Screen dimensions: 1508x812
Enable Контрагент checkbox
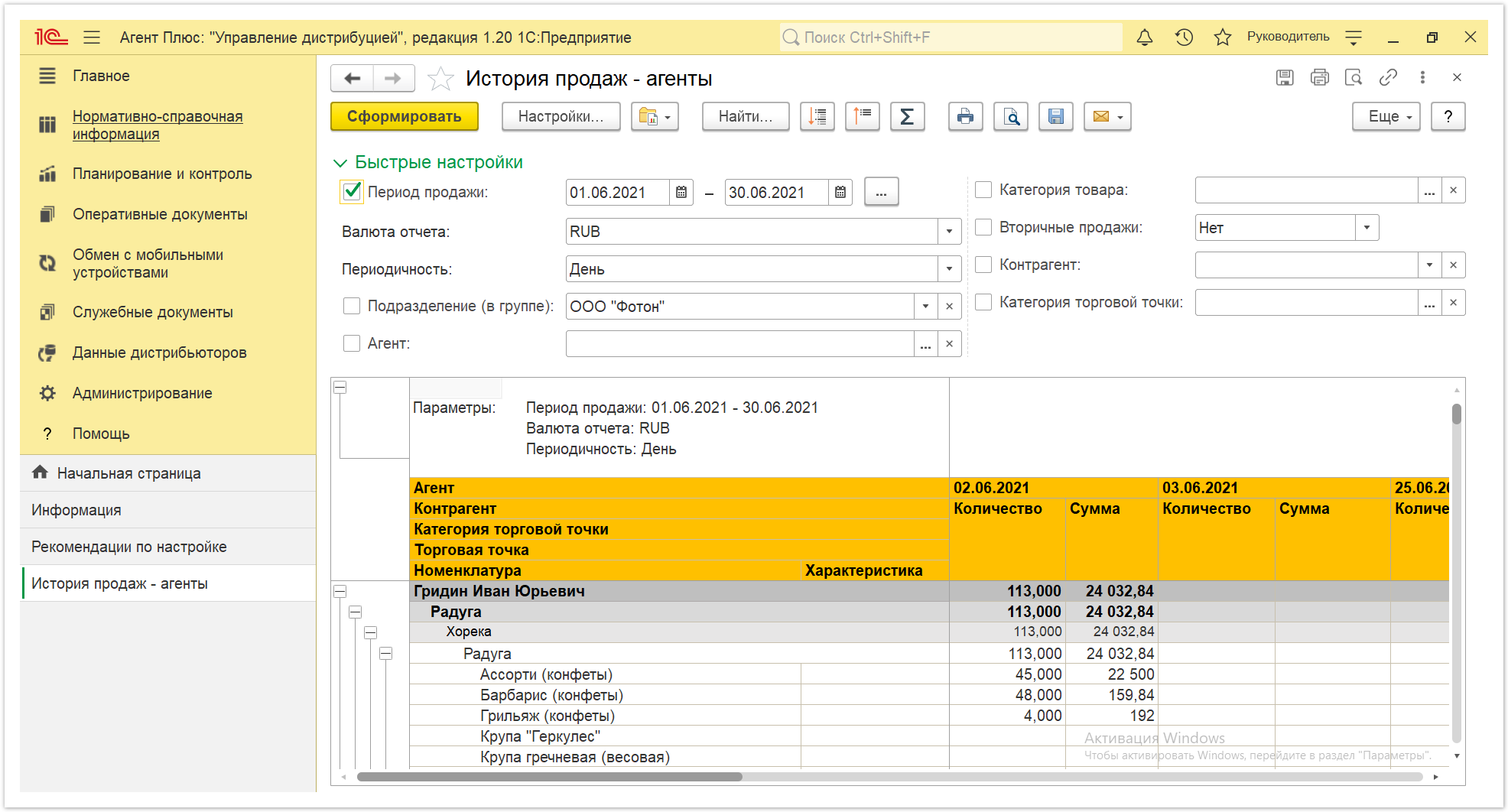[x=983, y=265]
